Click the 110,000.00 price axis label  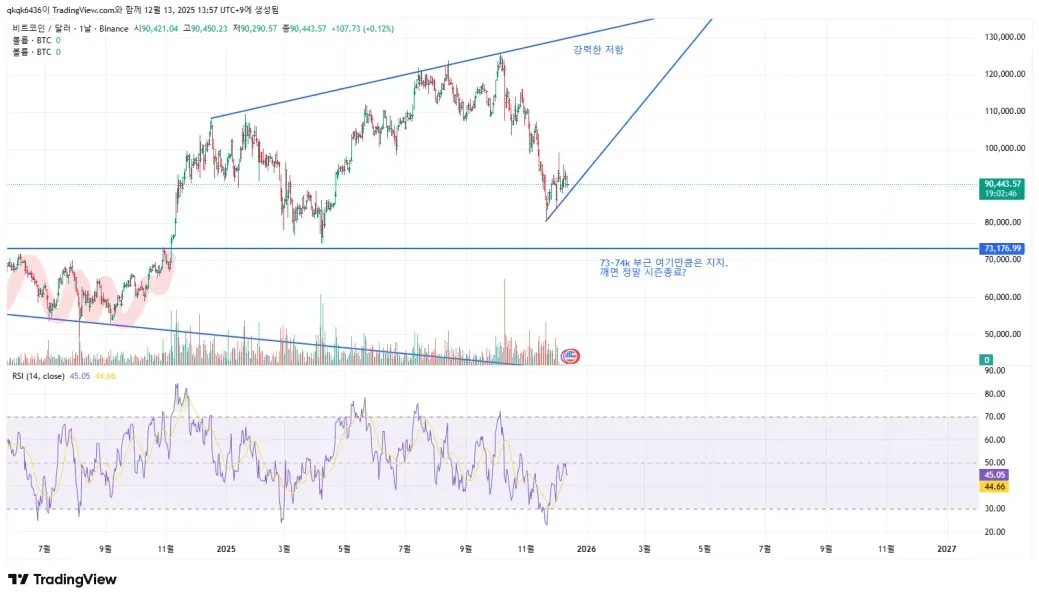(1005, 111)
